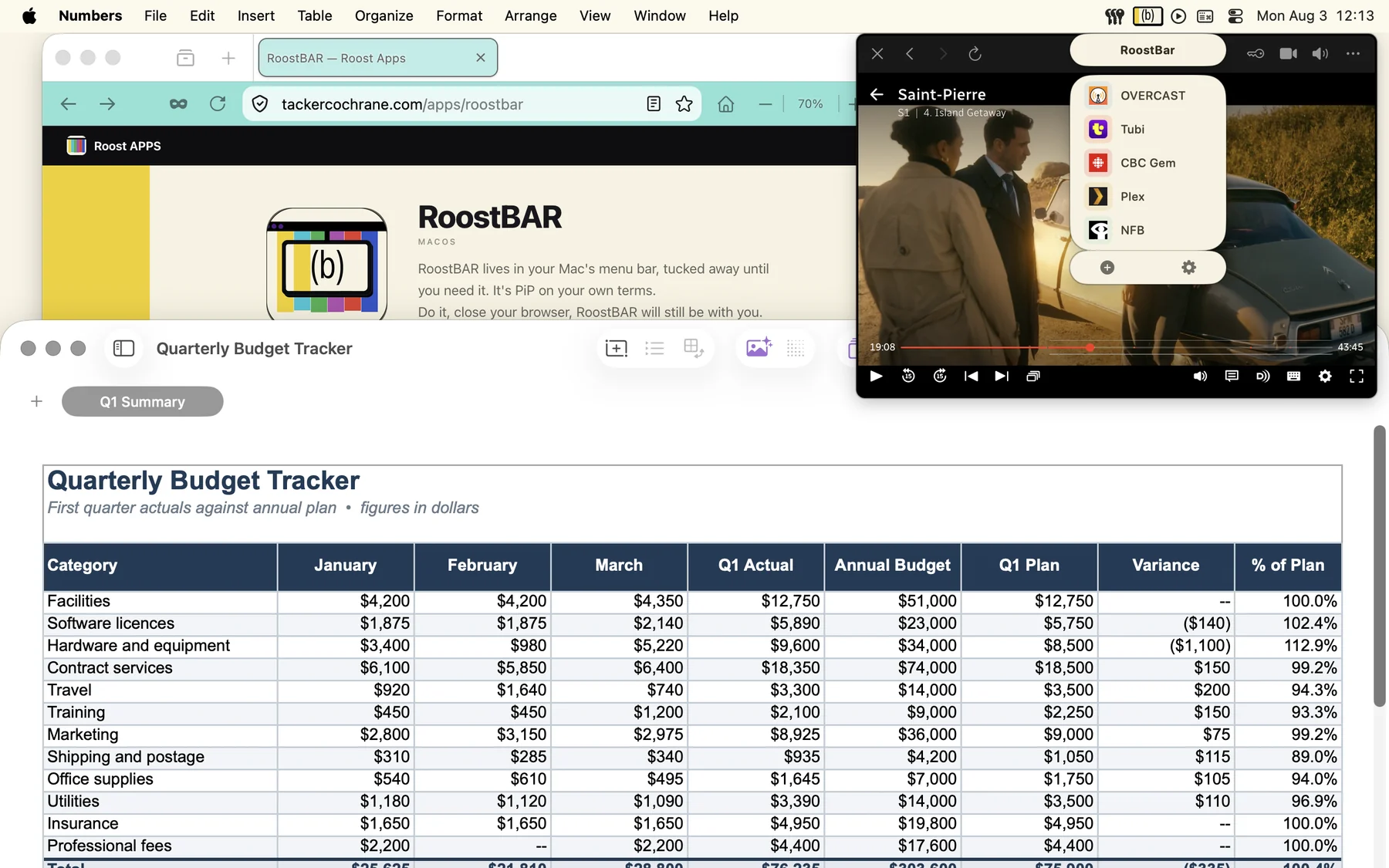
Task: Close the RoostBar player window with the X
Action: (x=877, y=53)
